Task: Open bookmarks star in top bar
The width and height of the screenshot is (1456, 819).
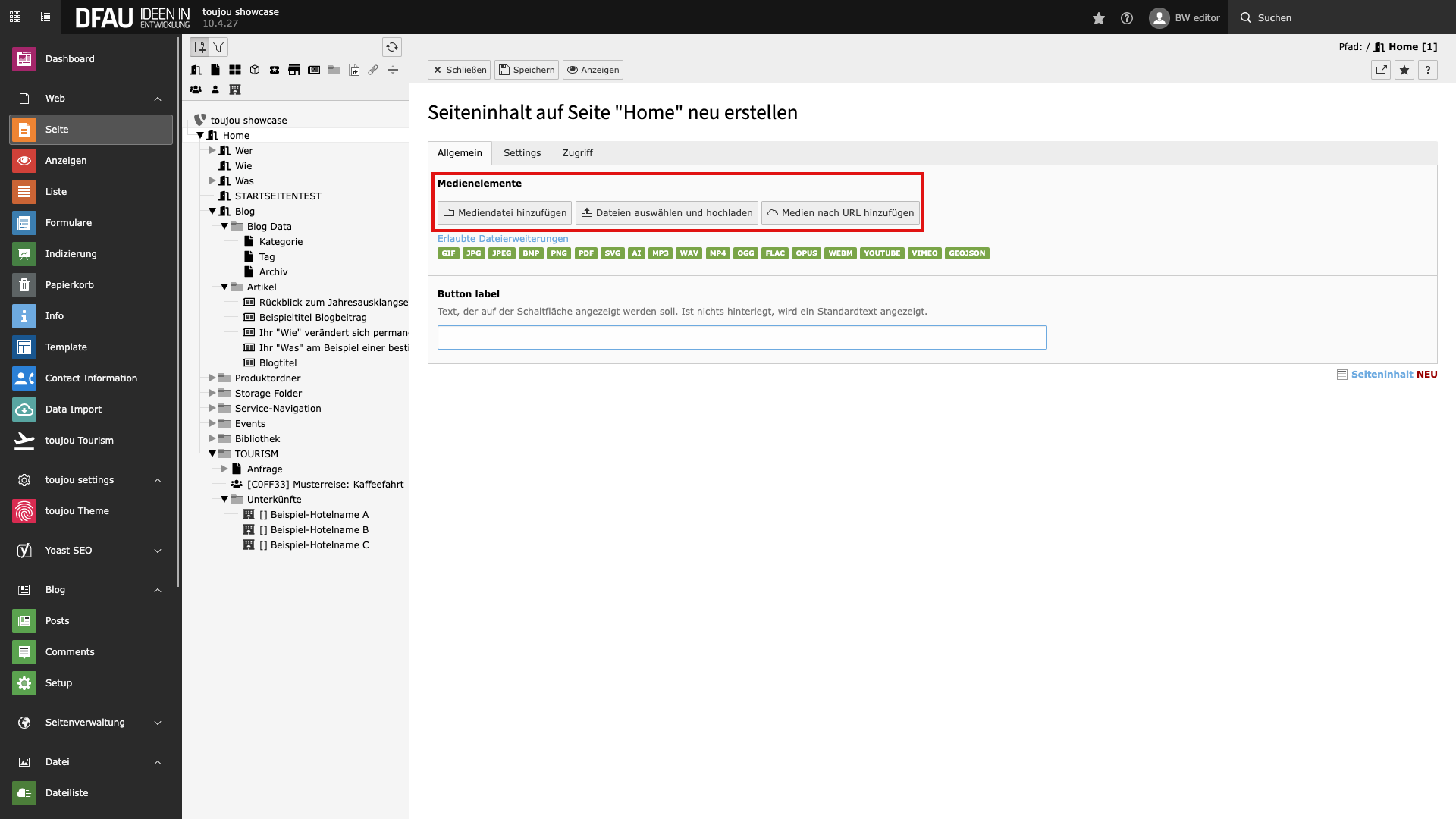Action: [1098, 18]
